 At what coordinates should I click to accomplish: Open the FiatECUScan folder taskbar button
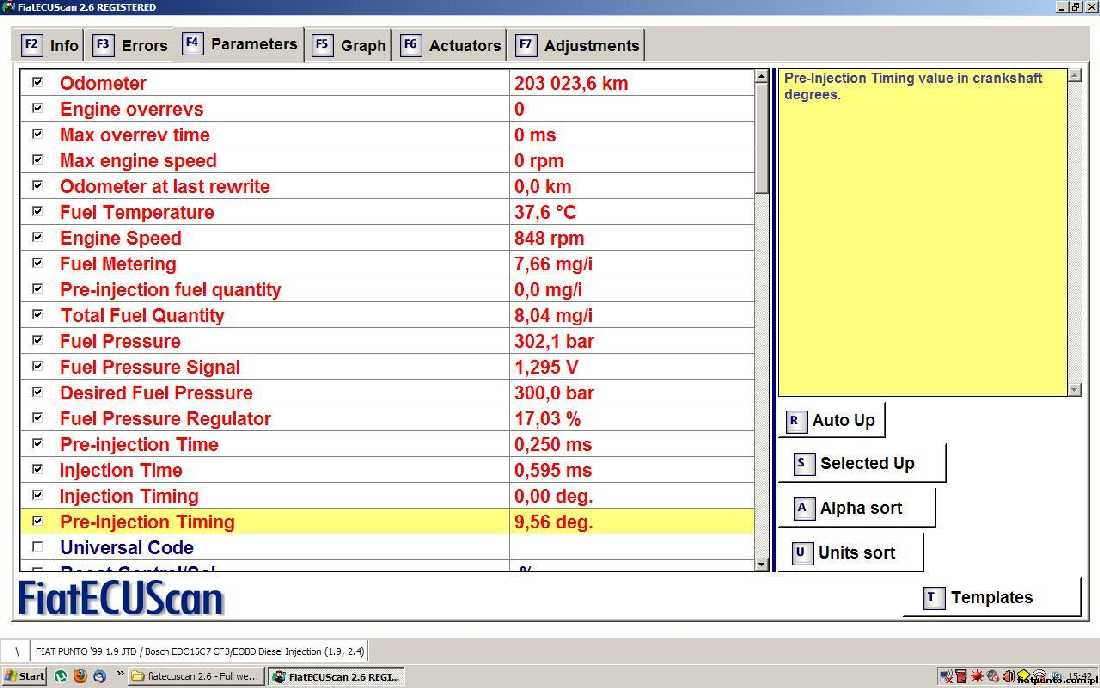[197, 676]
